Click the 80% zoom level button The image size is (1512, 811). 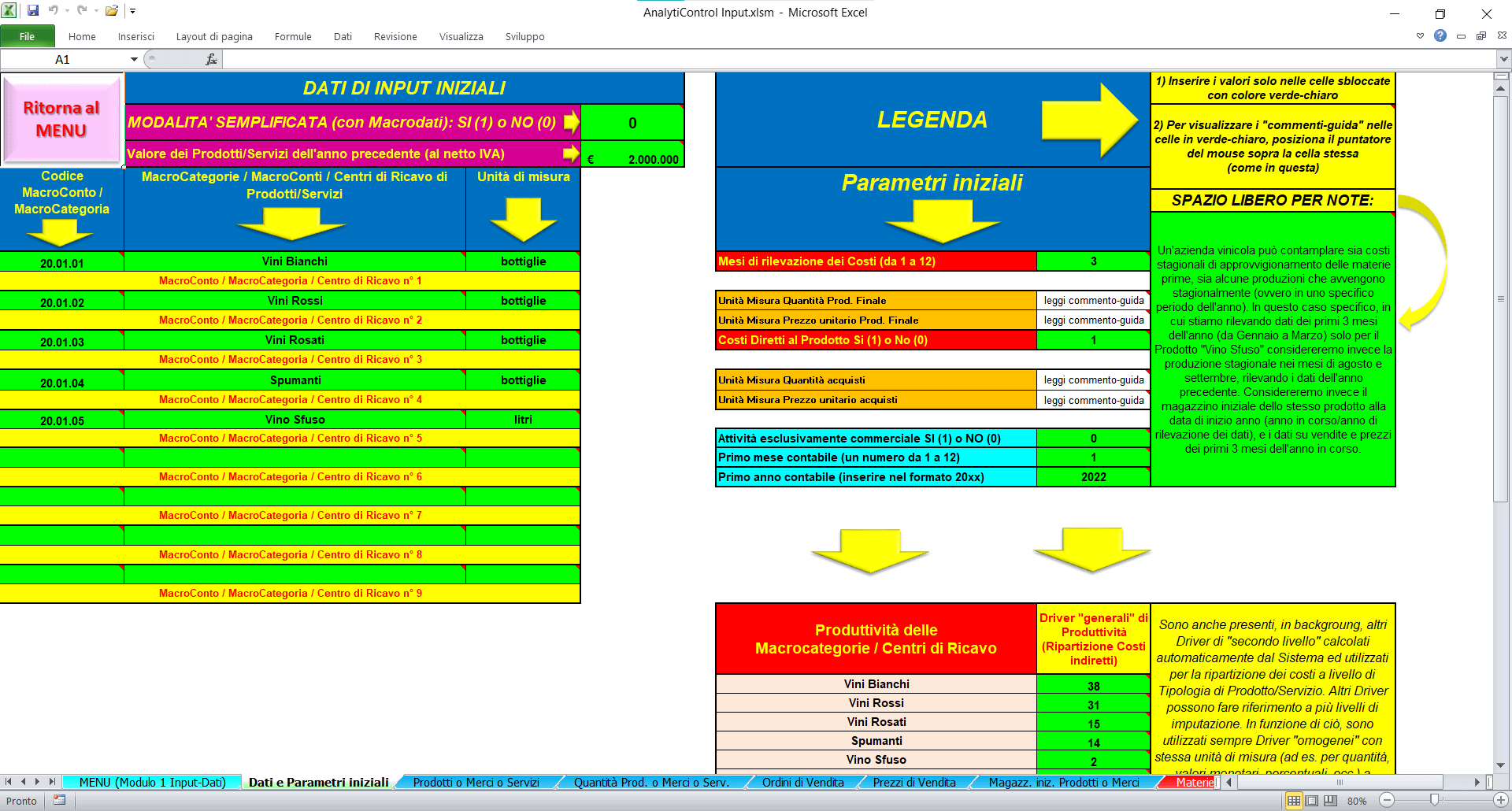click(x=1357, y=801)
